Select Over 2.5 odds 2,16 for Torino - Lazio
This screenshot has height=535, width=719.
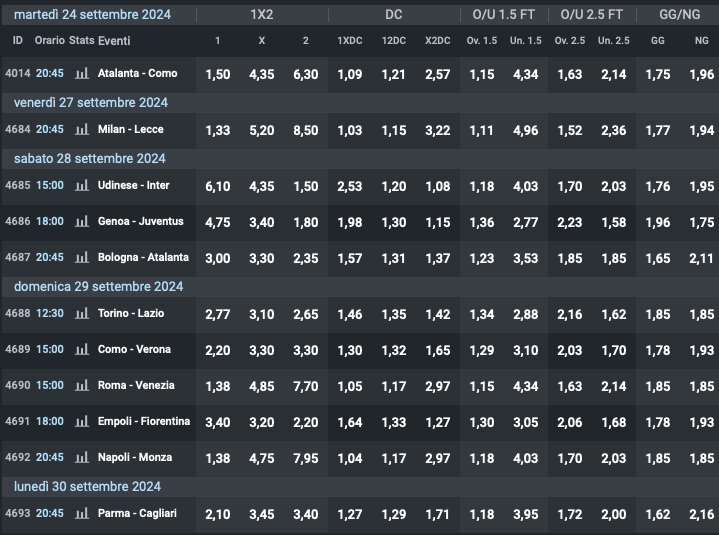tap(570, 314)
